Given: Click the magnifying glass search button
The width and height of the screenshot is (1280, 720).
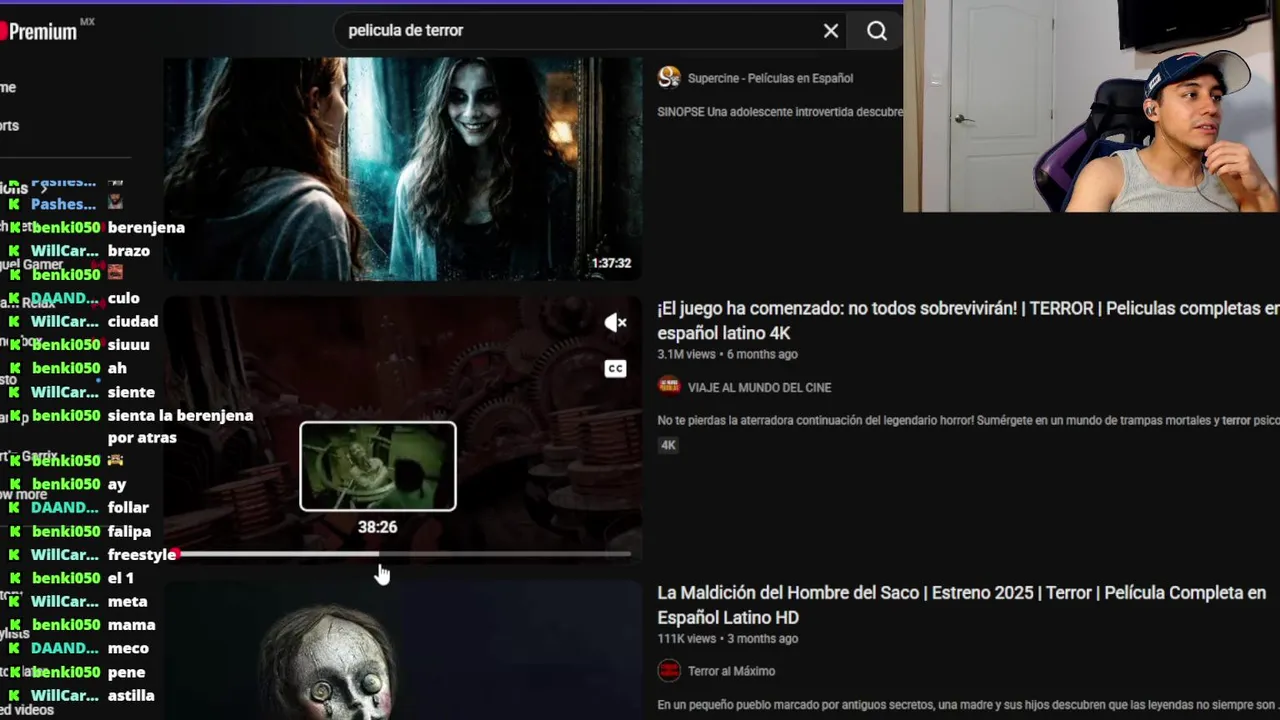Looking at the screenshot, I should tap(876, 31).
